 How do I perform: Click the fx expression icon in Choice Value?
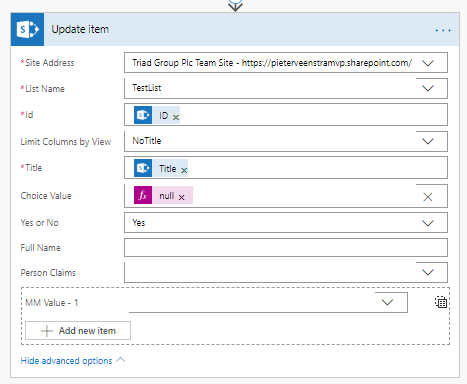tap(143, 195)
